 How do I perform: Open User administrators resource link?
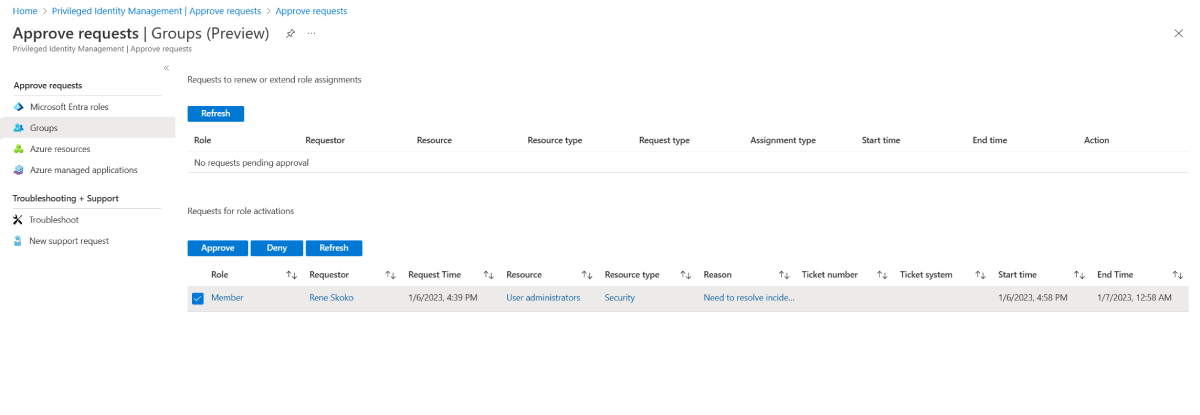pyautogui.click(x=543, y=298)
